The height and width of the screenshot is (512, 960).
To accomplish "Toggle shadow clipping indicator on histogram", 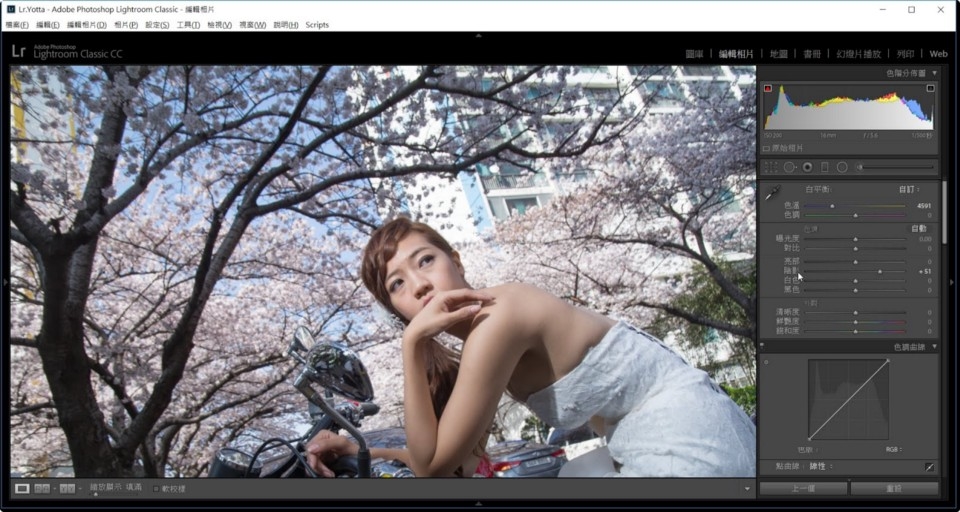I will coord(768,89).
